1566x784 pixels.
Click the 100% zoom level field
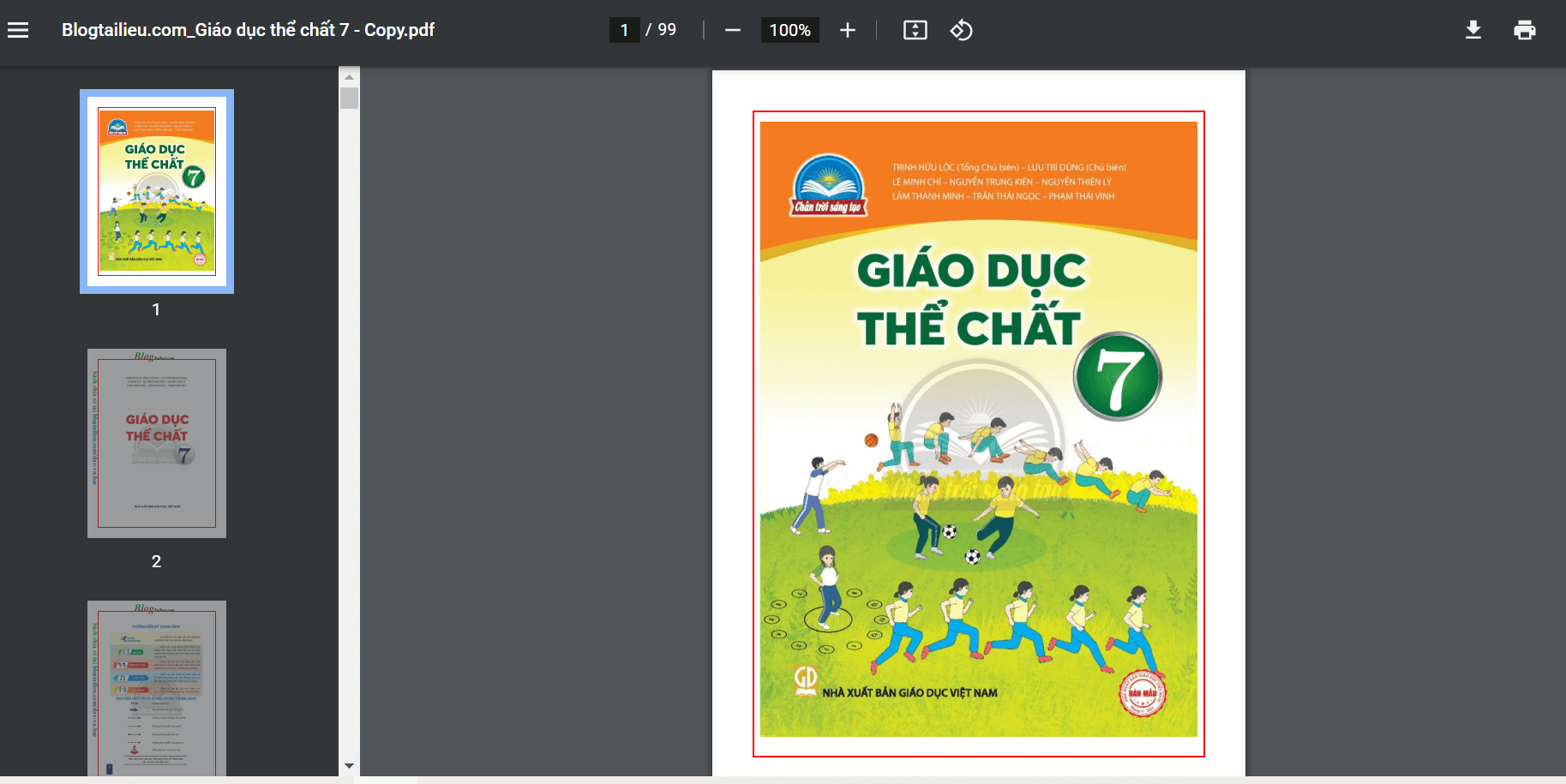click(789, 30)
